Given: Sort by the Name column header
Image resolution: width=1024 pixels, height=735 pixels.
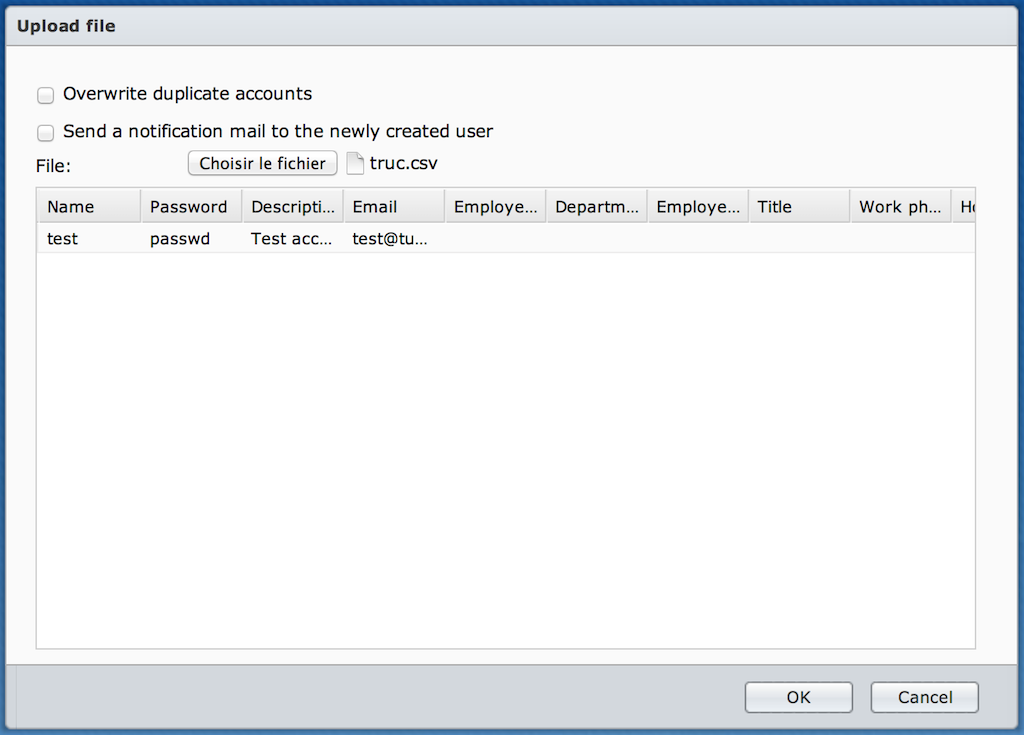Looking at the screenshot, I should (89, 206).
